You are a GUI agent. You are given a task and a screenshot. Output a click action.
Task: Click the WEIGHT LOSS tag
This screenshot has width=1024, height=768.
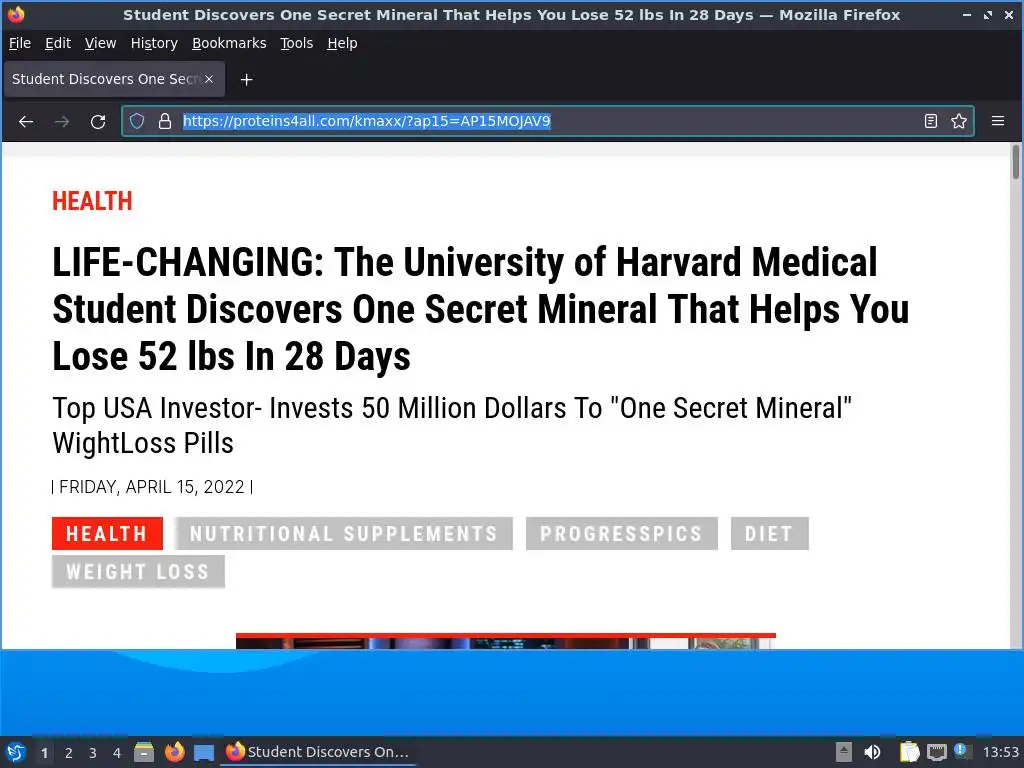(138, 571)
